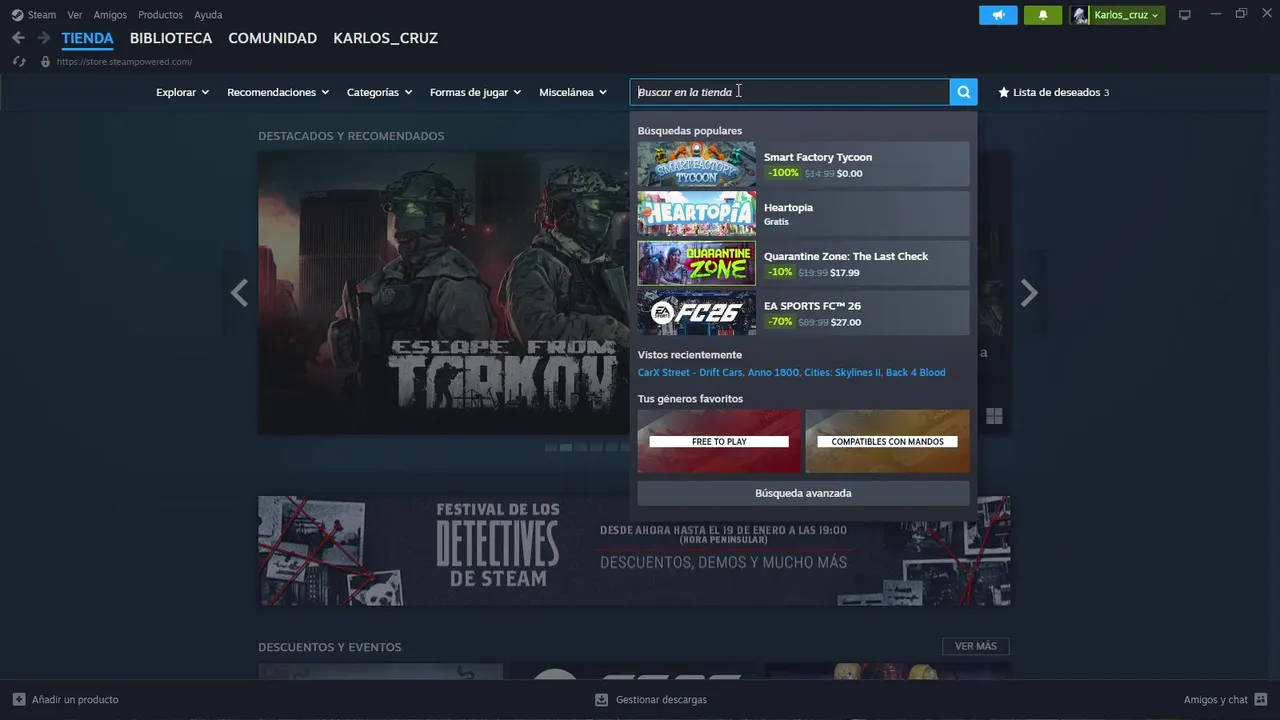Switch to the TIENDA tab
Viewport: 1280px width, 720px height.
click(87, 38)
